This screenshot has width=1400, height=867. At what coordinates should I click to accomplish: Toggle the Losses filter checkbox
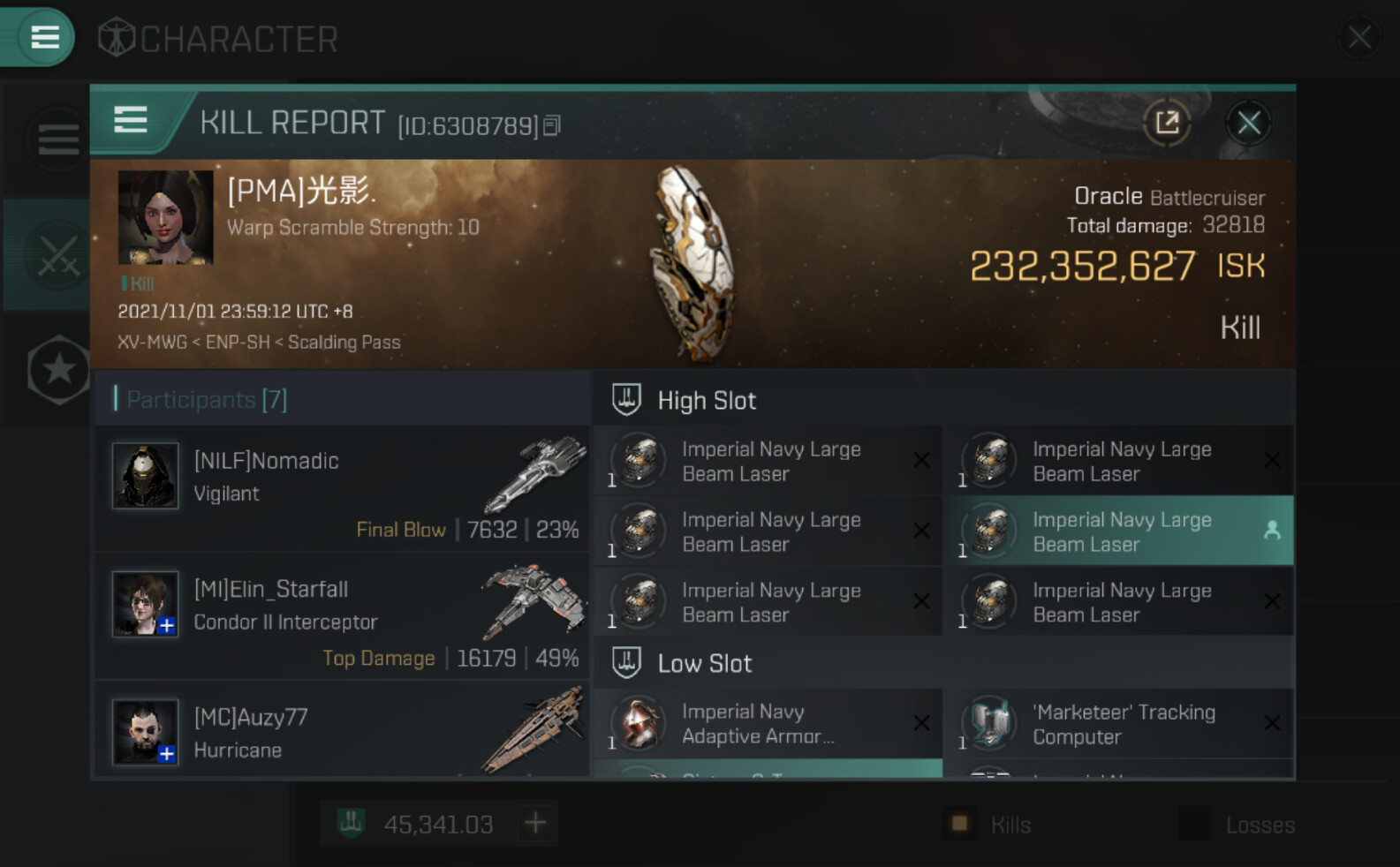point(1194,824)
